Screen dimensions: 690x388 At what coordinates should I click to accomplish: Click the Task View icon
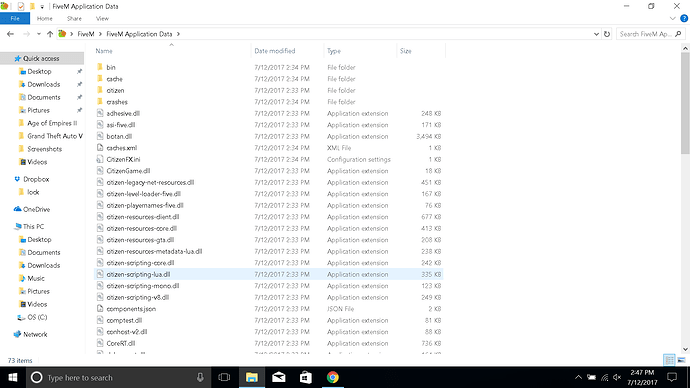[x=224, y=377]
